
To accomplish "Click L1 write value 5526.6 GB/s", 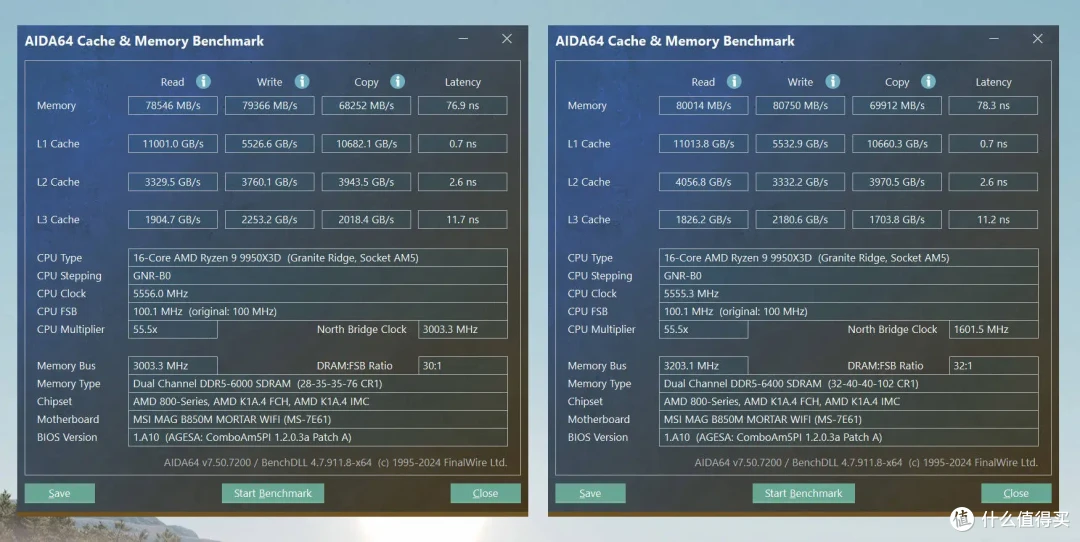I will 269,144.
